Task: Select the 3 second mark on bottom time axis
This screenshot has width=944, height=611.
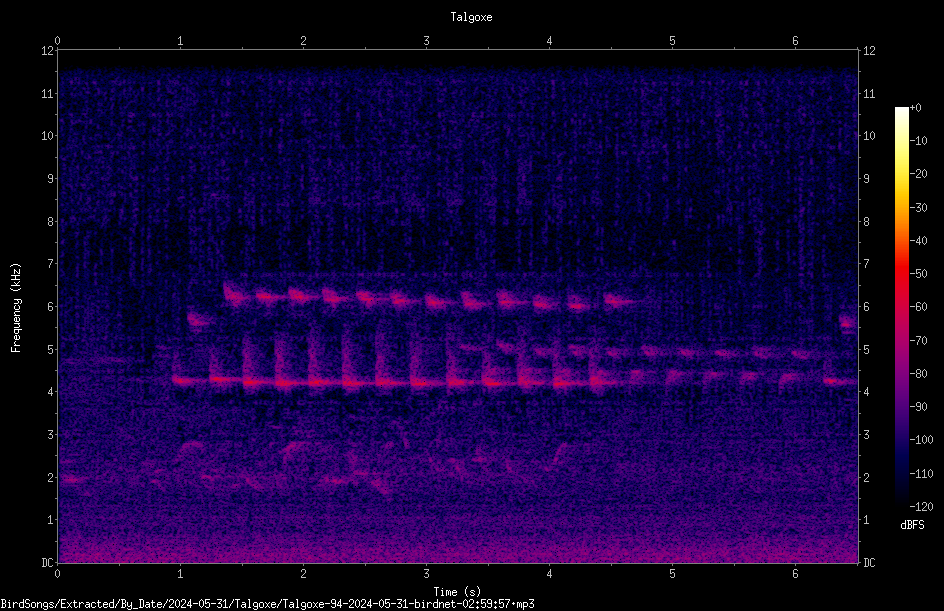Action: pyautogui.click(x=426, y=574)
